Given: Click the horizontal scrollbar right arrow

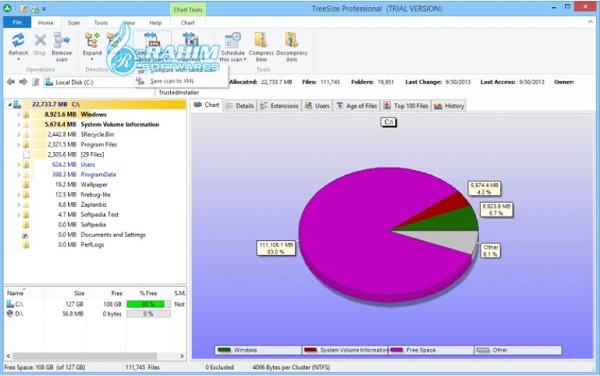Looking at the screenshot, I should (x=182, y=356).
